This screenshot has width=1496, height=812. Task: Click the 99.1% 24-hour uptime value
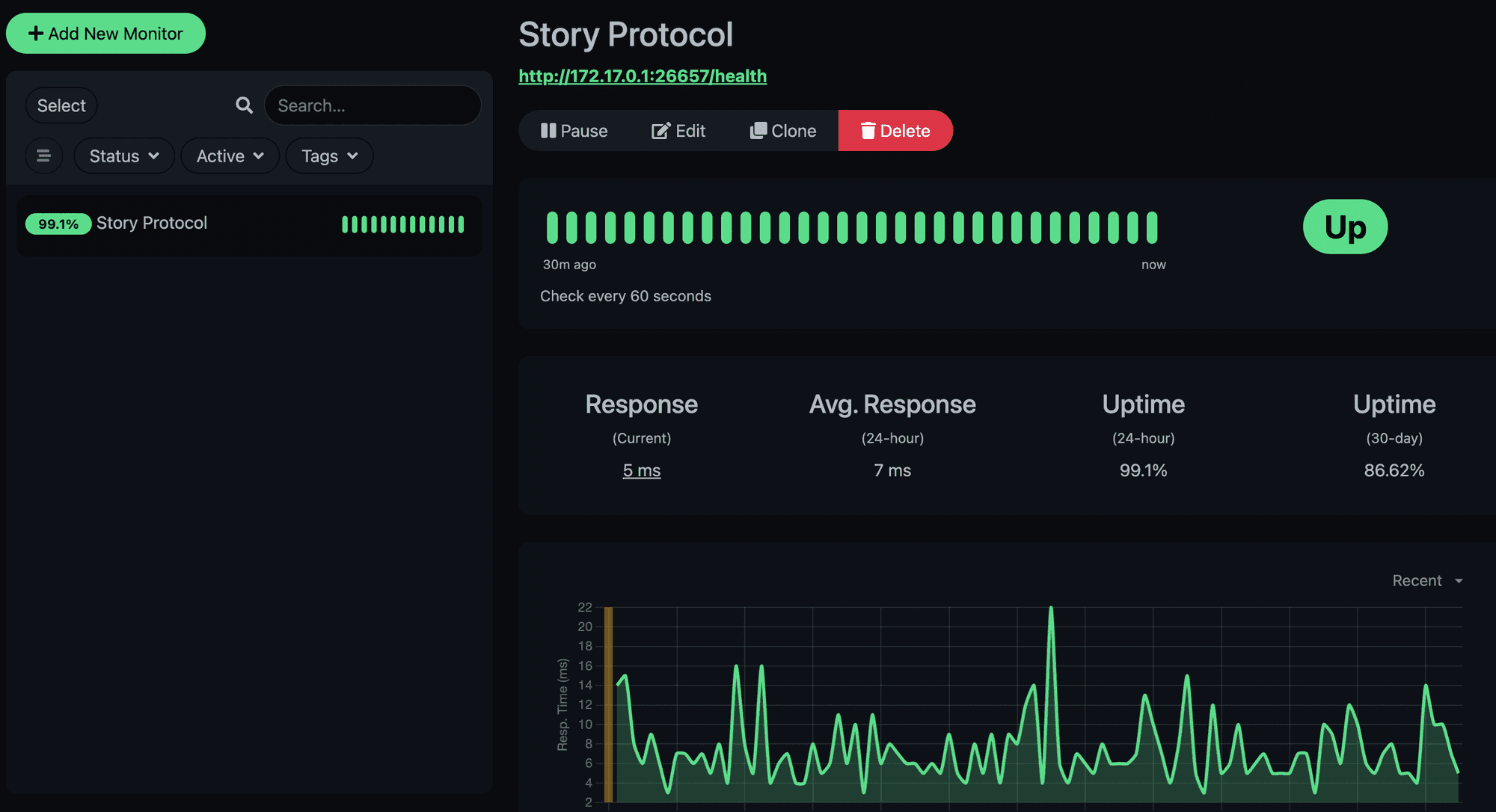[x=1144, y=470]
